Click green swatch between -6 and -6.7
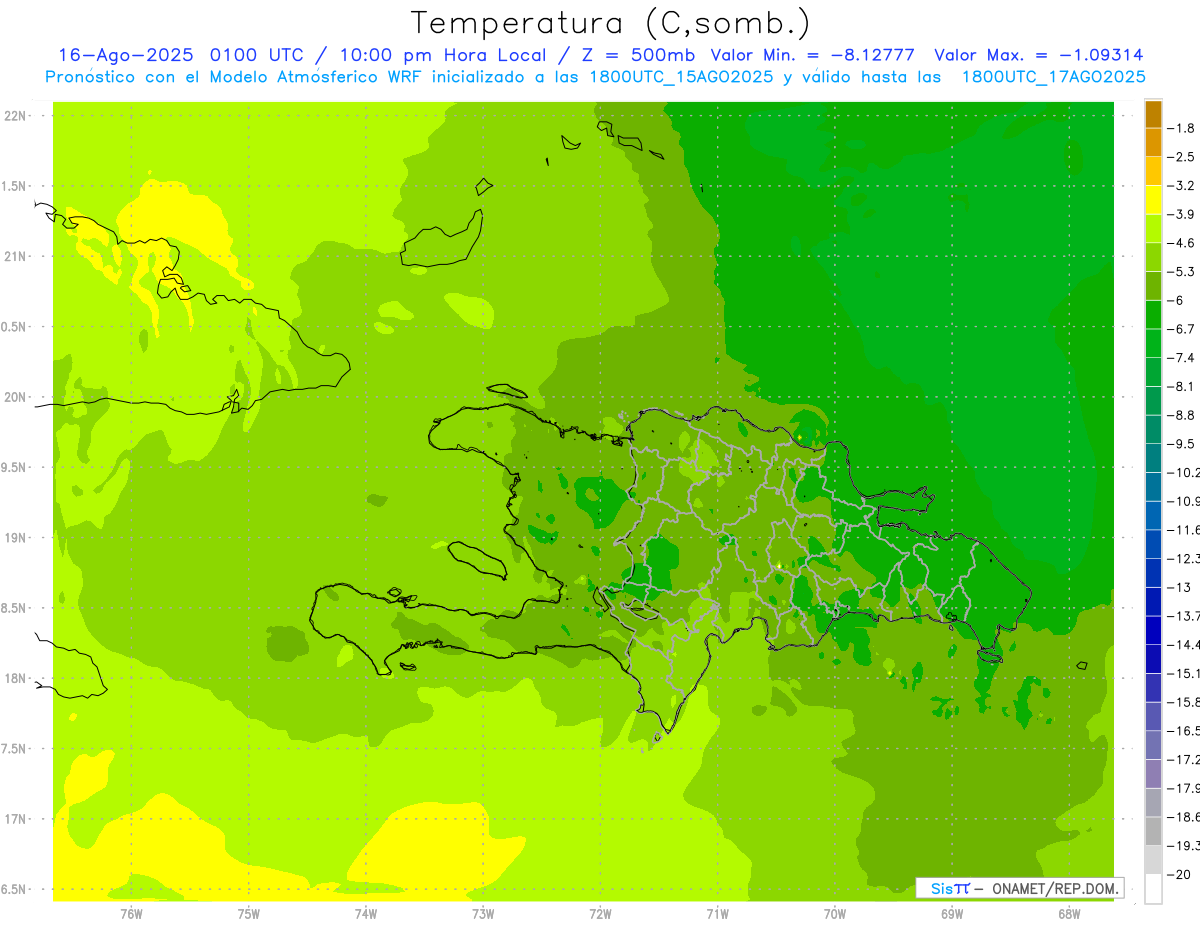This screenshot has height=927, width=1200. [1153, 315]
